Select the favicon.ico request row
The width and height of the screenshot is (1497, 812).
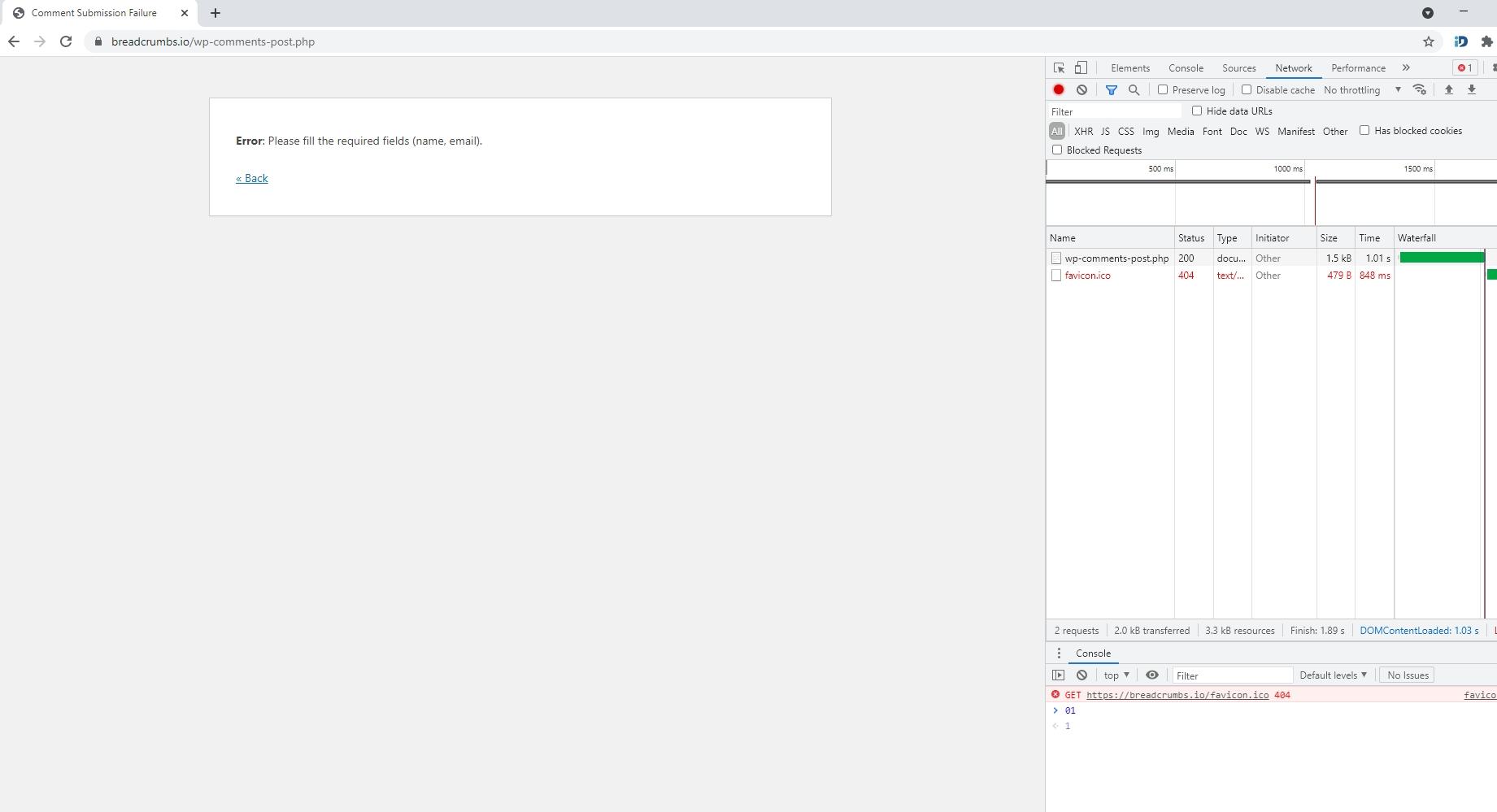pyautogui.click(x=1272, y=276)
